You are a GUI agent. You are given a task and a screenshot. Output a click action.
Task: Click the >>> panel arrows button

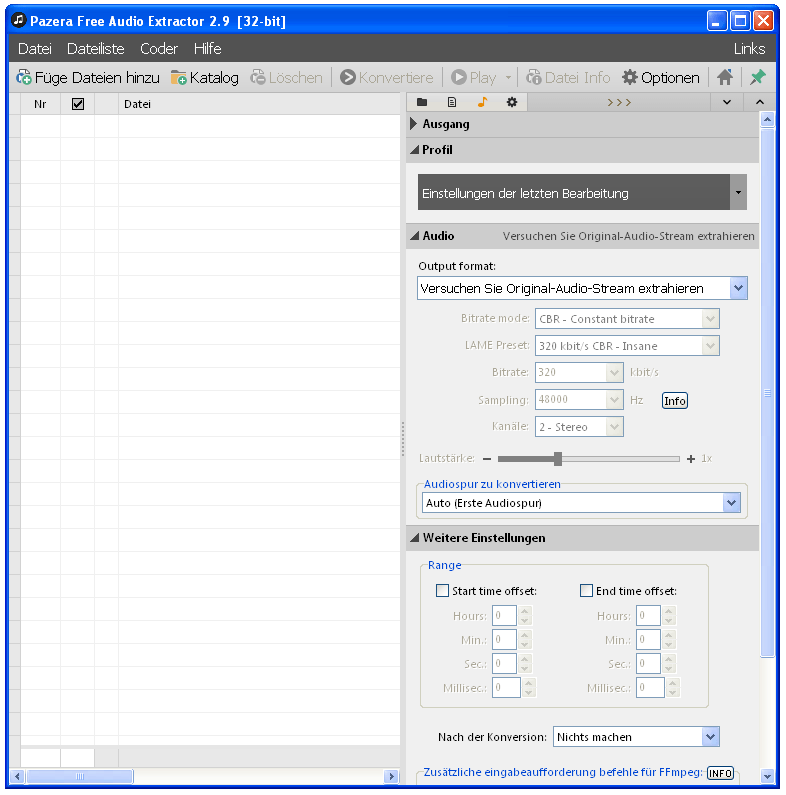(x=619, y=102)
